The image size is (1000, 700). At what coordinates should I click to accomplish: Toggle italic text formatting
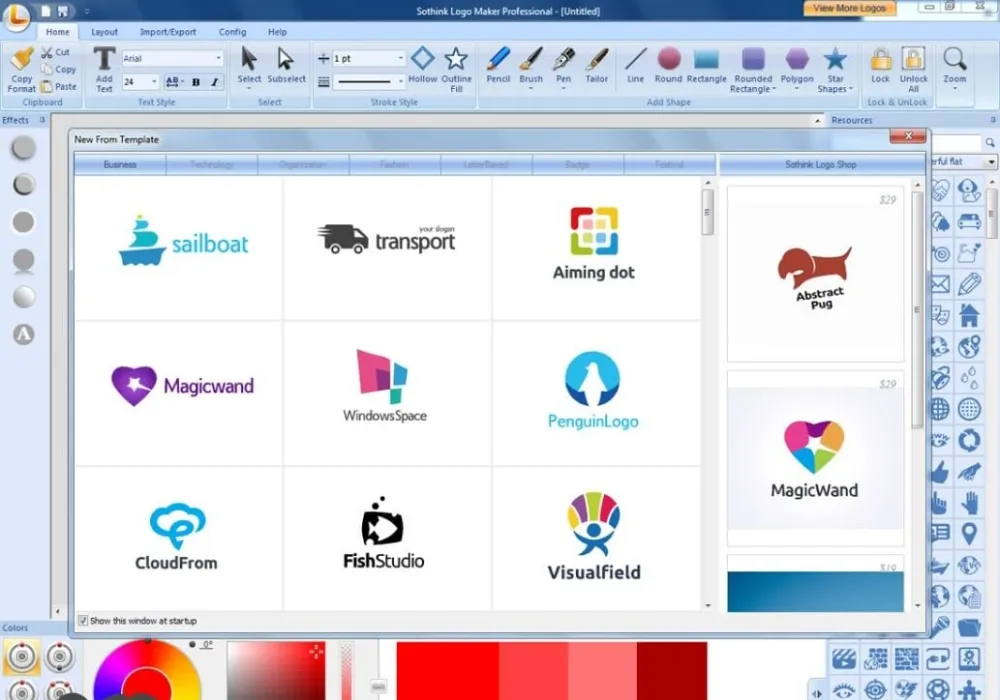[214, 81]
